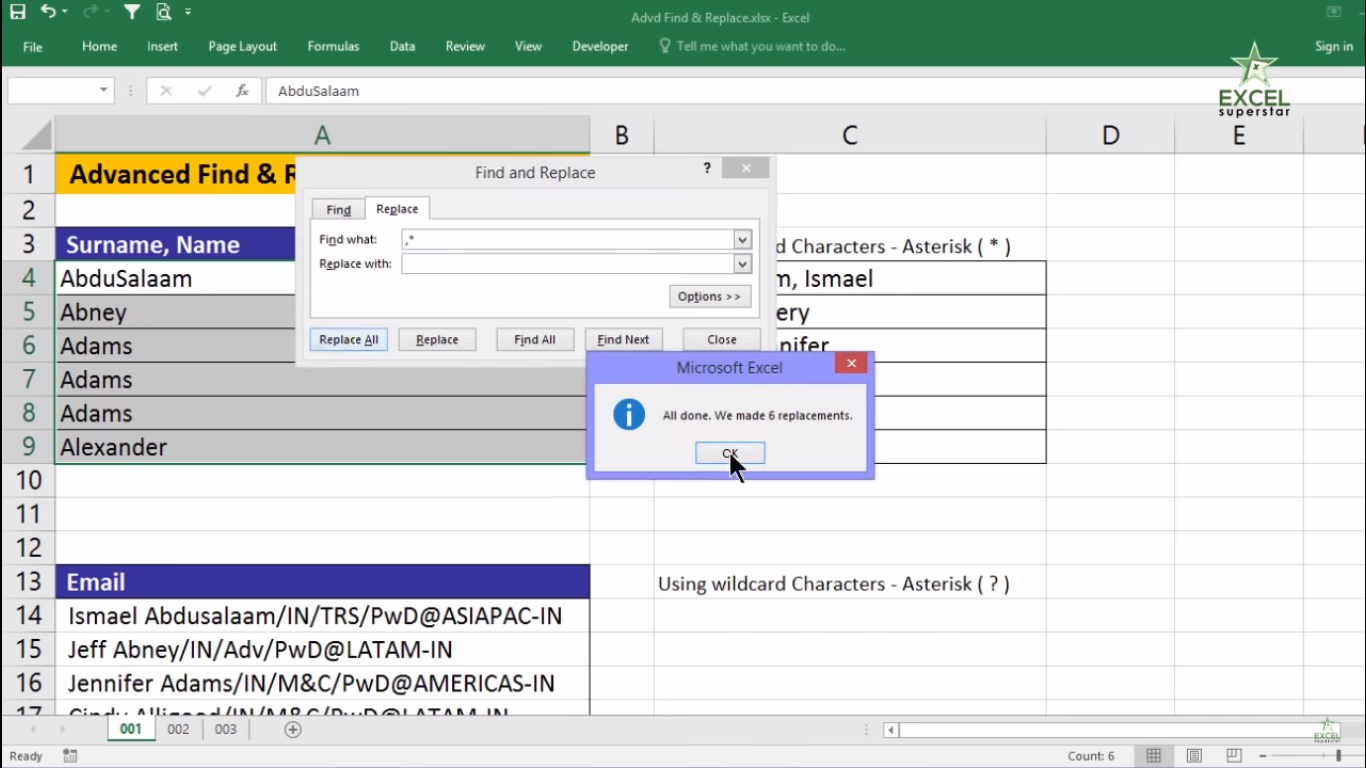
Task: Select column A header
Action: coord(322,135)
